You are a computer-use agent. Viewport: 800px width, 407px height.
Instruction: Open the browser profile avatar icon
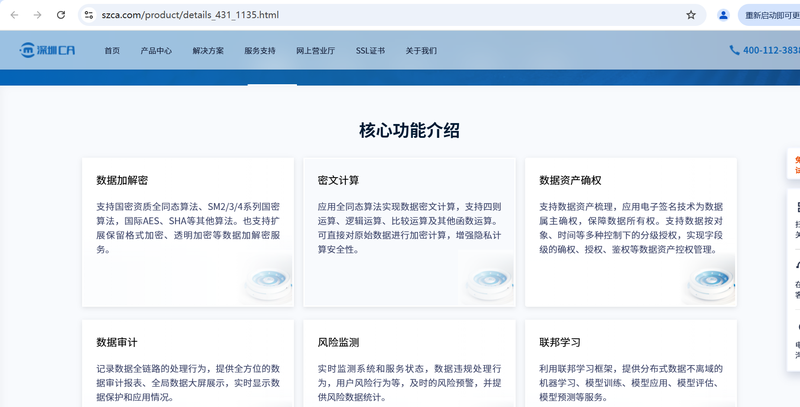click(x=723, y=15)
